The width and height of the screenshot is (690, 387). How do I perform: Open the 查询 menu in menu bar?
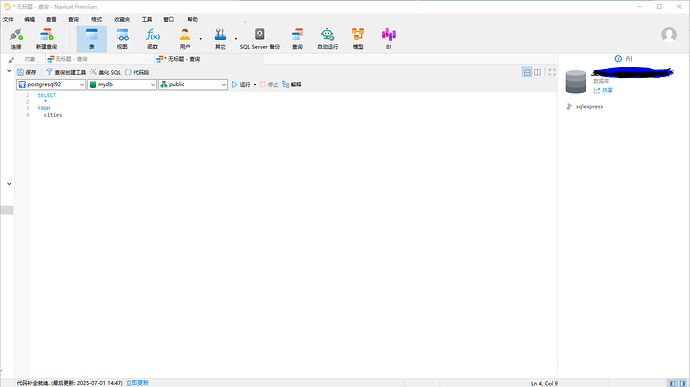(x=73, y=19)
